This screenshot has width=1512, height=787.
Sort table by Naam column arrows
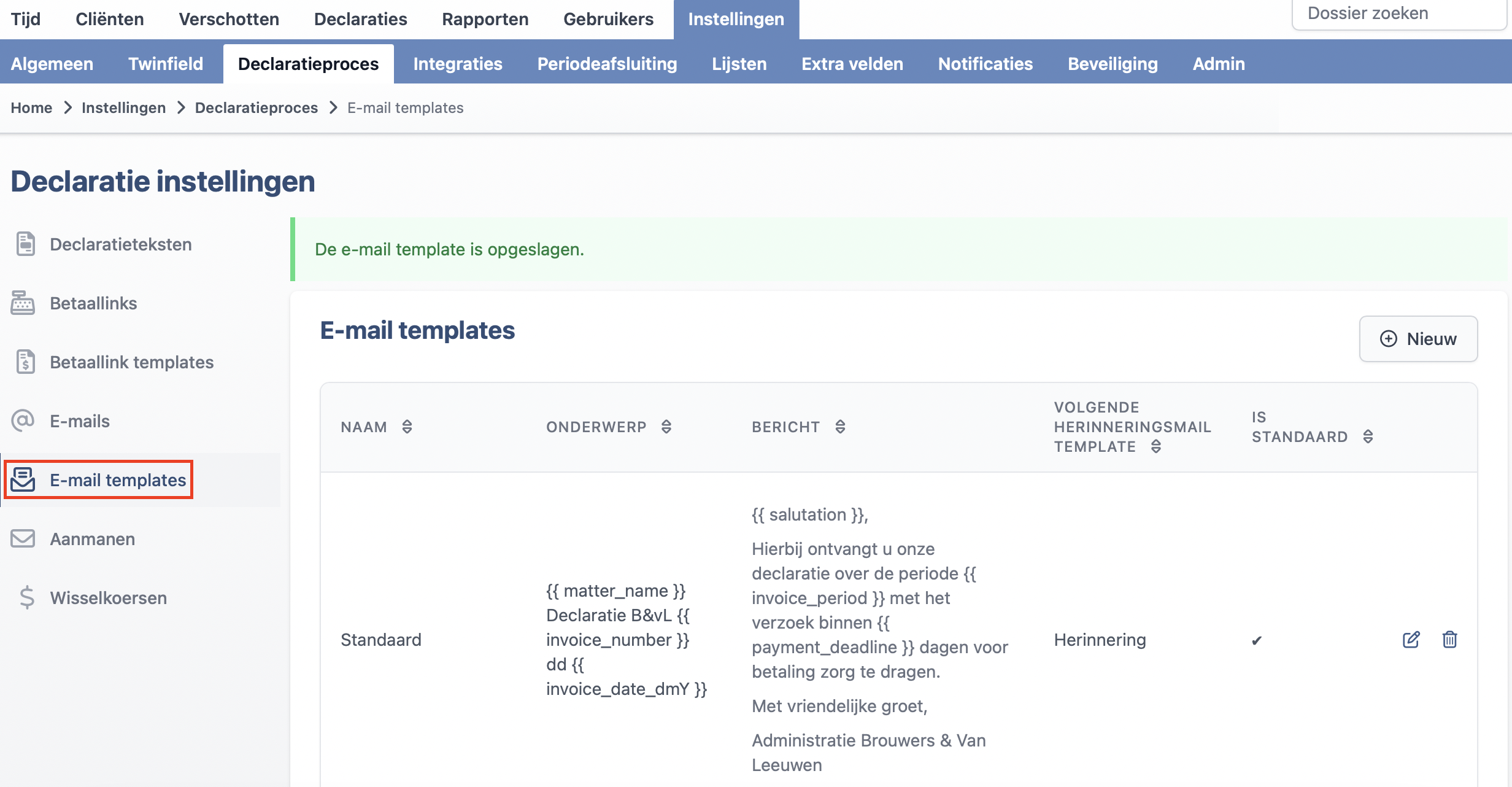point(407,427)
